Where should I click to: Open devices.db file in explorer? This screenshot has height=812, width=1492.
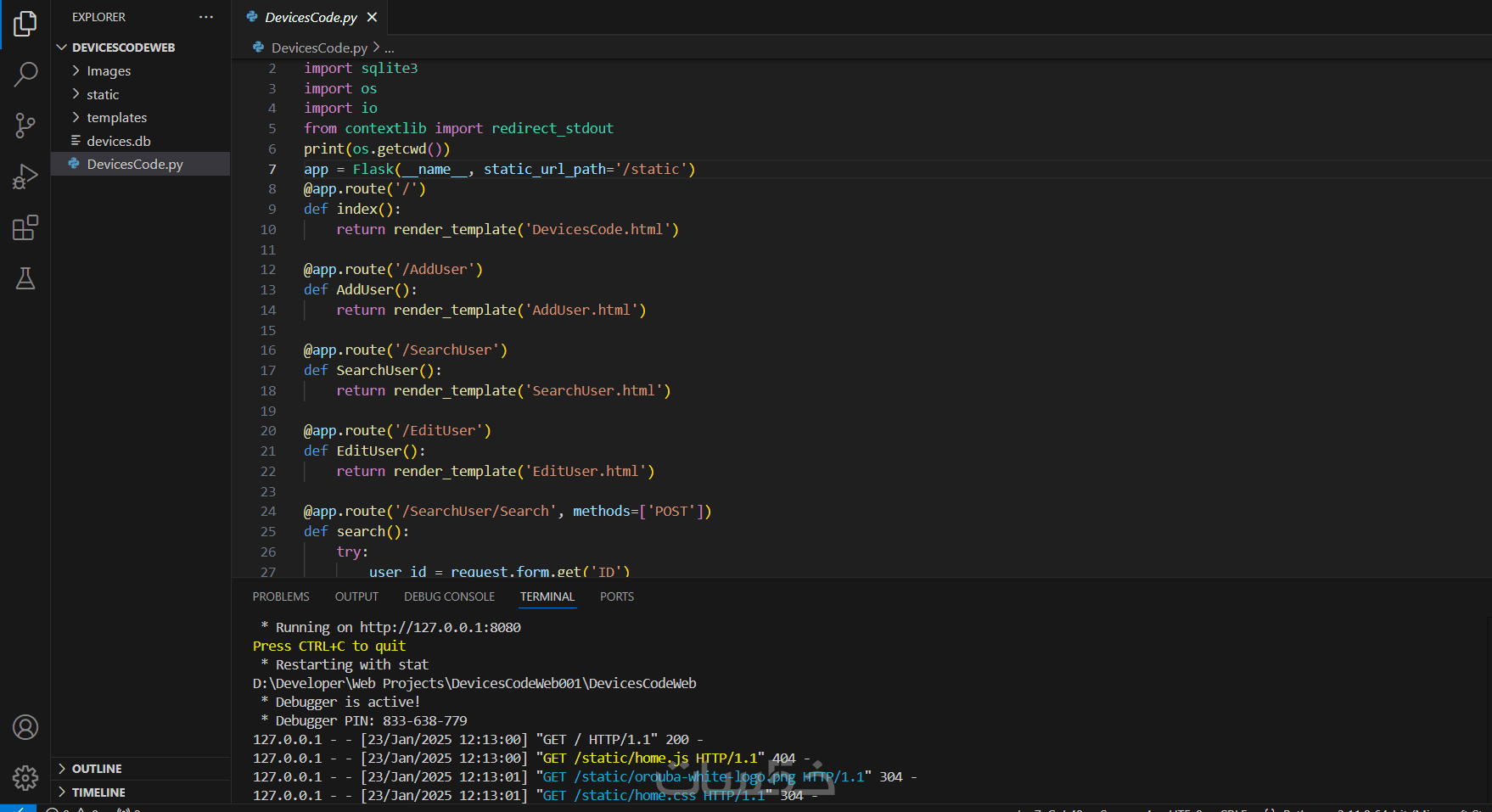(119, 141)
